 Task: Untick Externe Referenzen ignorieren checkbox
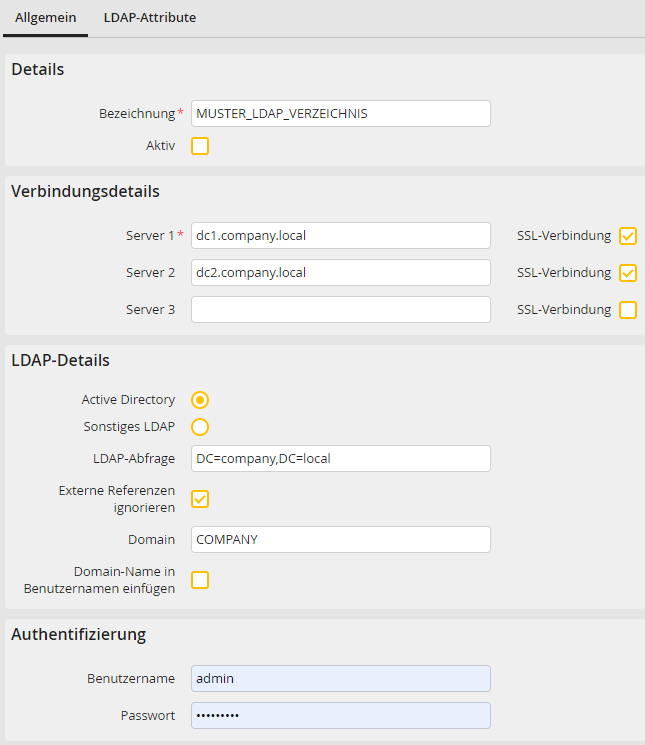coord(200,499)
